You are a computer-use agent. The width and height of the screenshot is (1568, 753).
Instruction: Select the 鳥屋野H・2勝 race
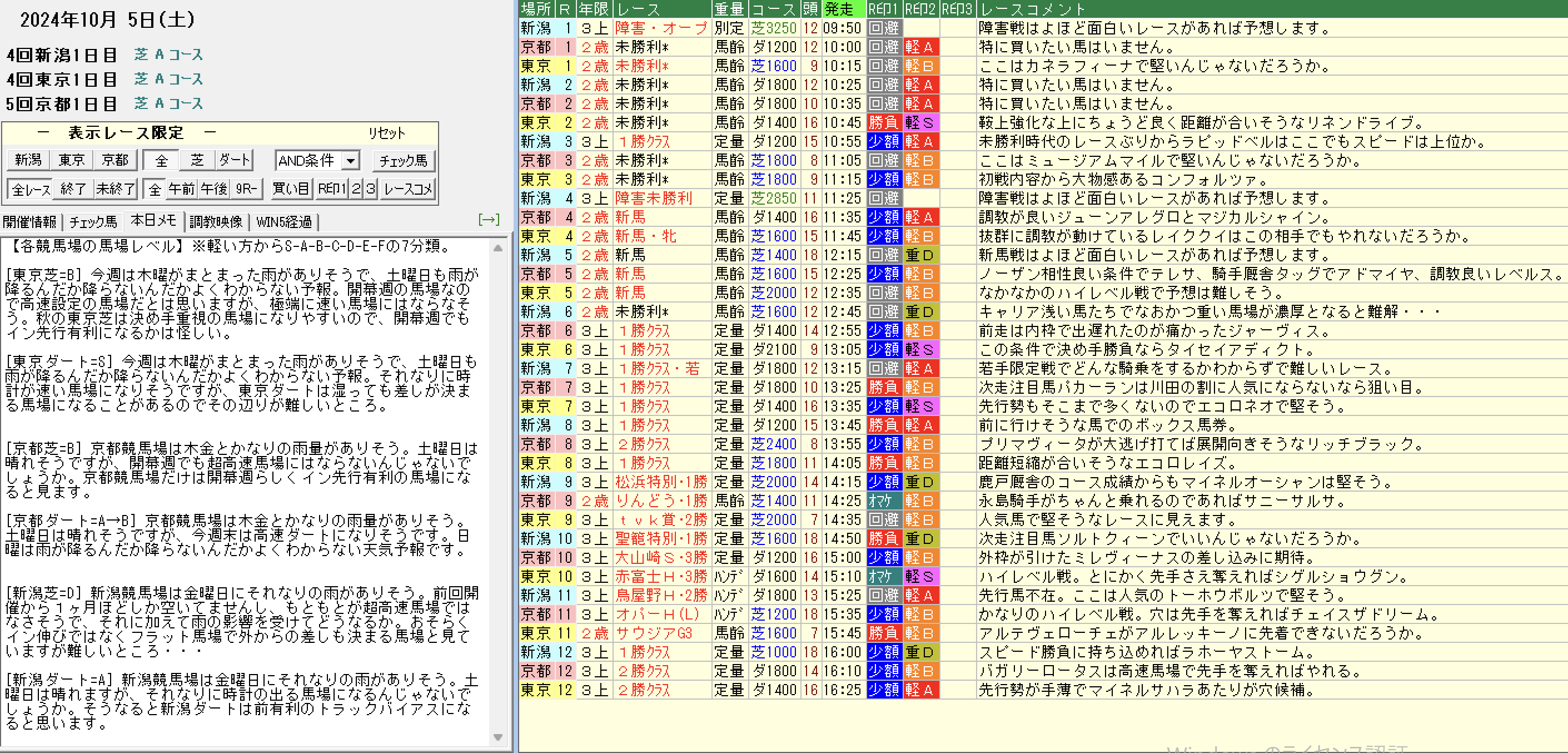click(661, 595)
